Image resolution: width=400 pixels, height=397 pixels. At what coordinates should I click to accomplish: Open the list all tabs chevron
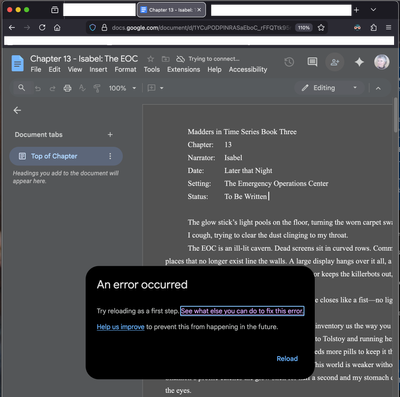click(373, 10)
